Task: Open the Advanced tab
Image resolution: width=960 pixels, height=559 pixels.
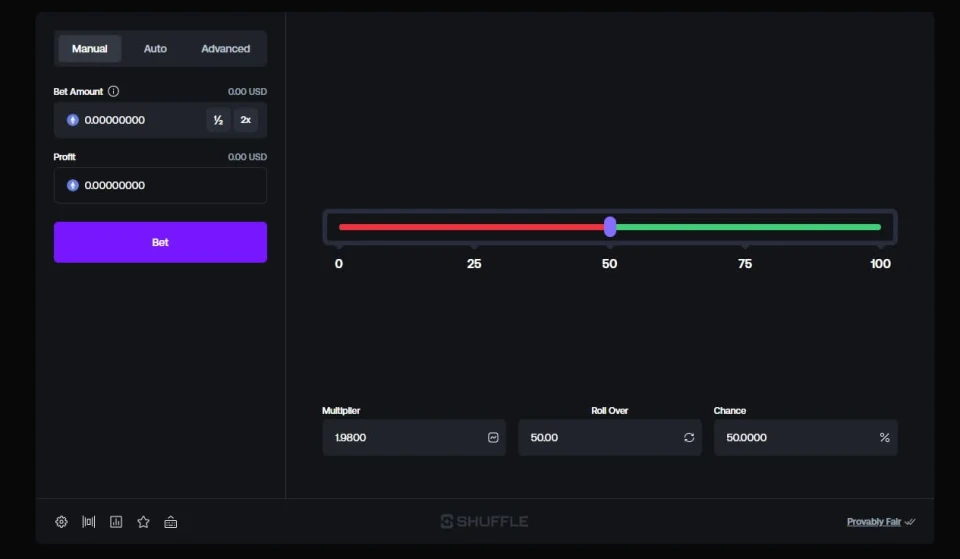Action: click(225, 48)
